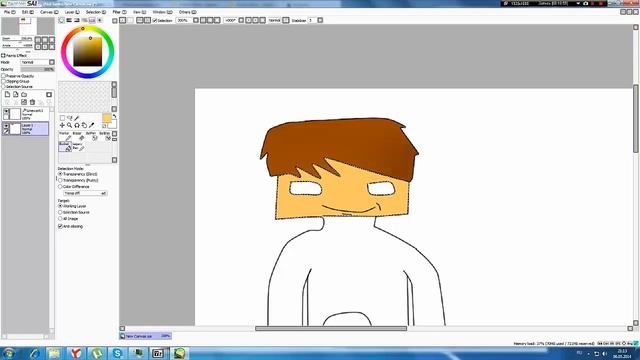Toggle the Selection checkbox in the toolbar
Screen dimensions: 640x360
click(155, 20)
